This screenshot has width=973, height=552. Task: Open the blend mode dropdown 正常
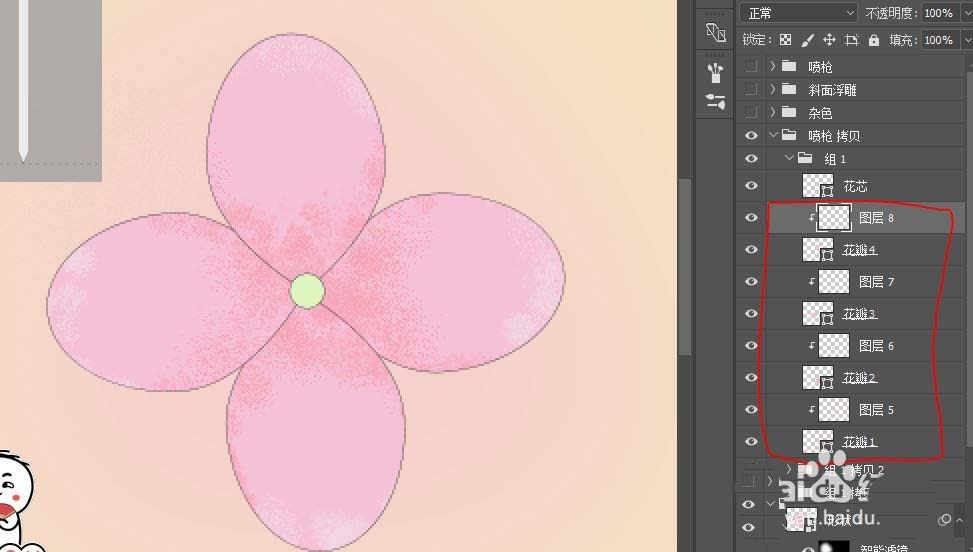click(799, 13)
